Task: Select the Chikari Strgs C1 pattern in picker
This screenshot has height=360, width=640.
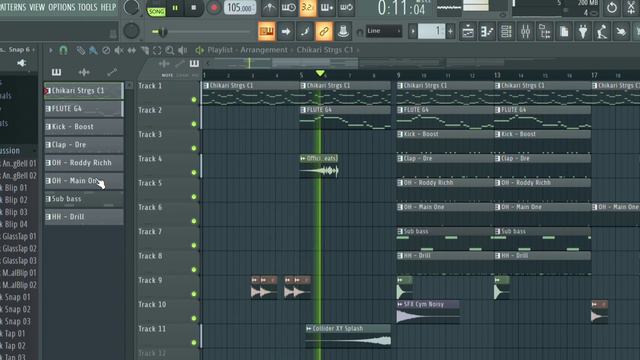Action: pos(84,91)
